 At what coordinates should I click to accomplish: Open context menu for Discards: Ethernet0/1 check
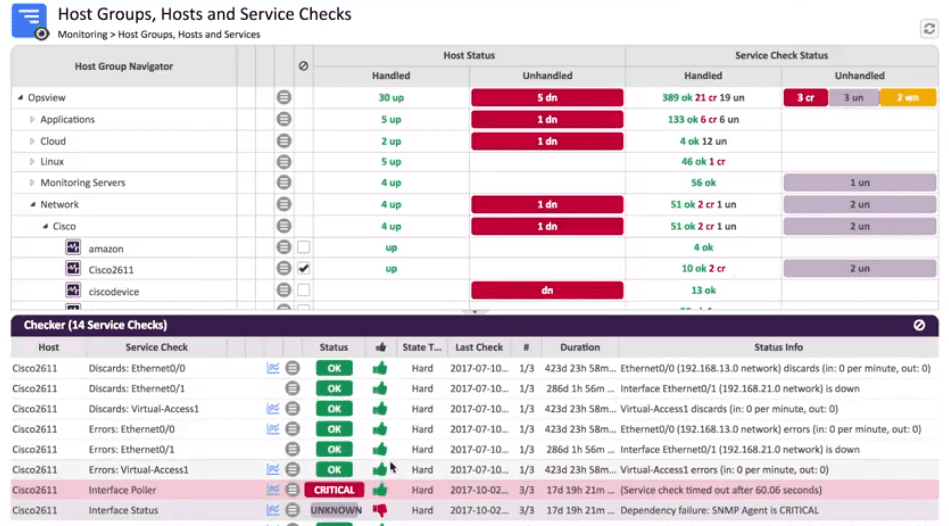[x=292, y=389]
